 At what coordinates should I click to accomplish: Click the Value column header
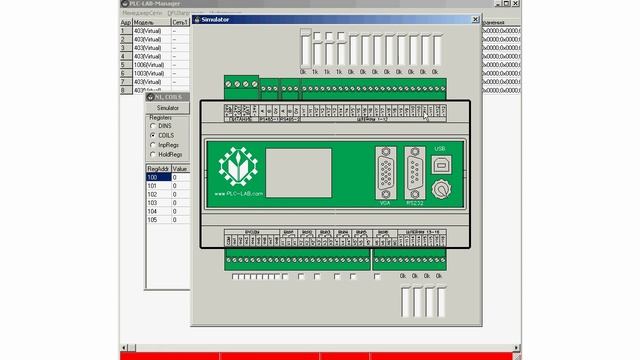pos(180,169)
